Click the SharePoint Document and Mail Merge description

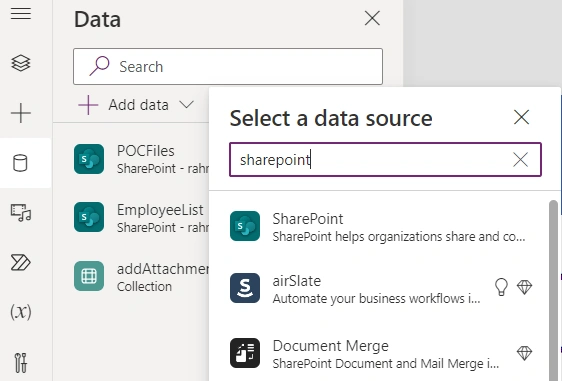pyautogui.click(x=386, y=363)
